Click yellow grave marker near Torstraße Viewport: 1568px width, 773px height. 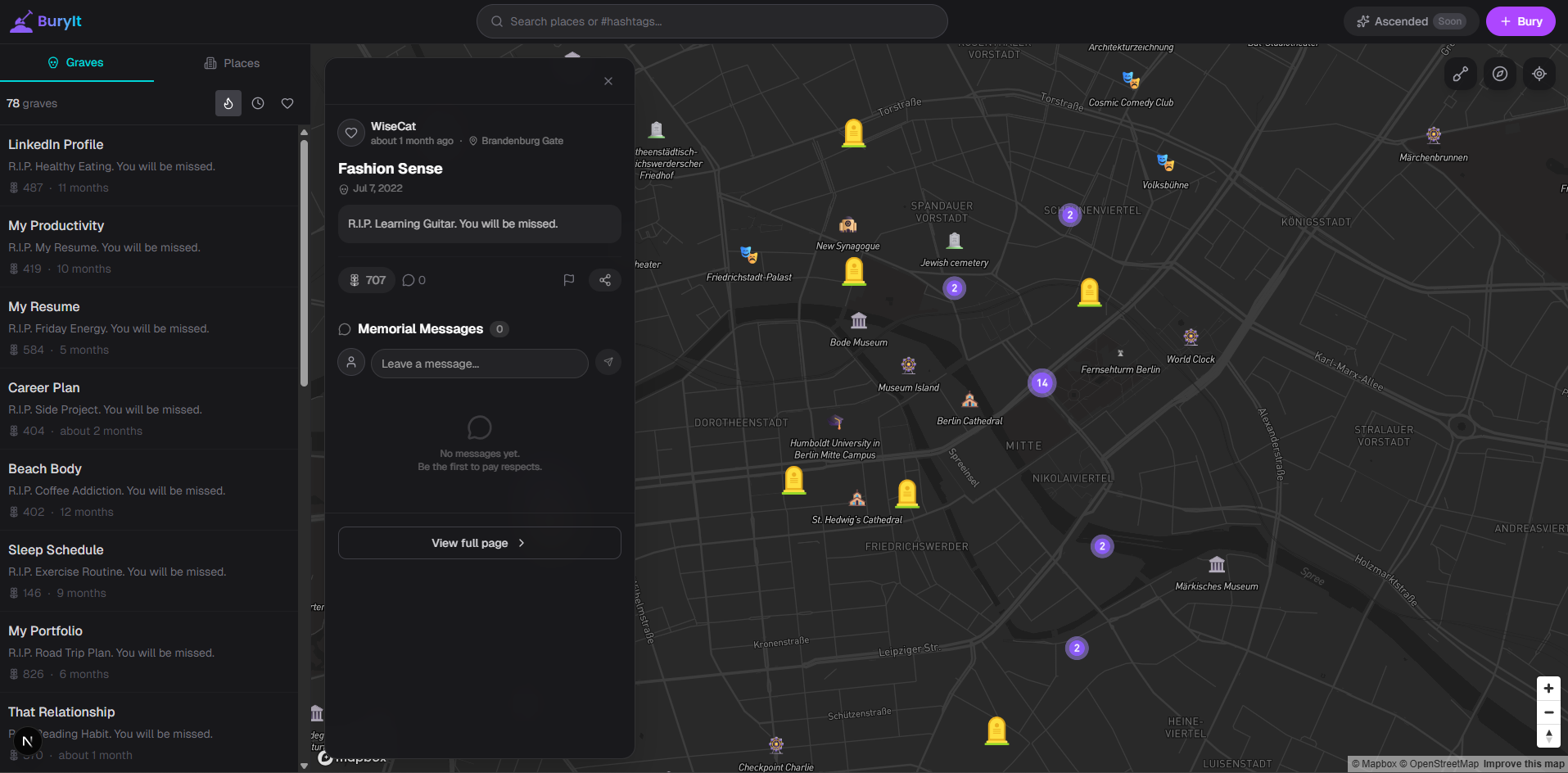coord(854,133)
